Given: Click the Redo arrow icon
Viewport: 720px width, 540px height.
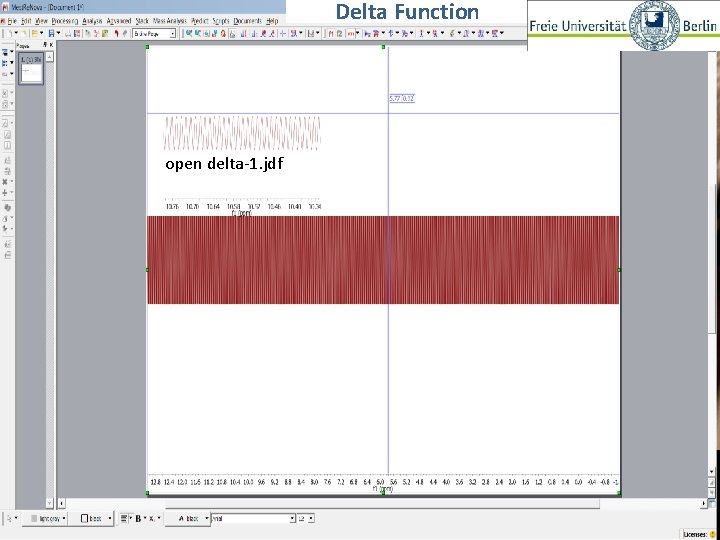Looking at the screenshot, I should tap(124, 33).
